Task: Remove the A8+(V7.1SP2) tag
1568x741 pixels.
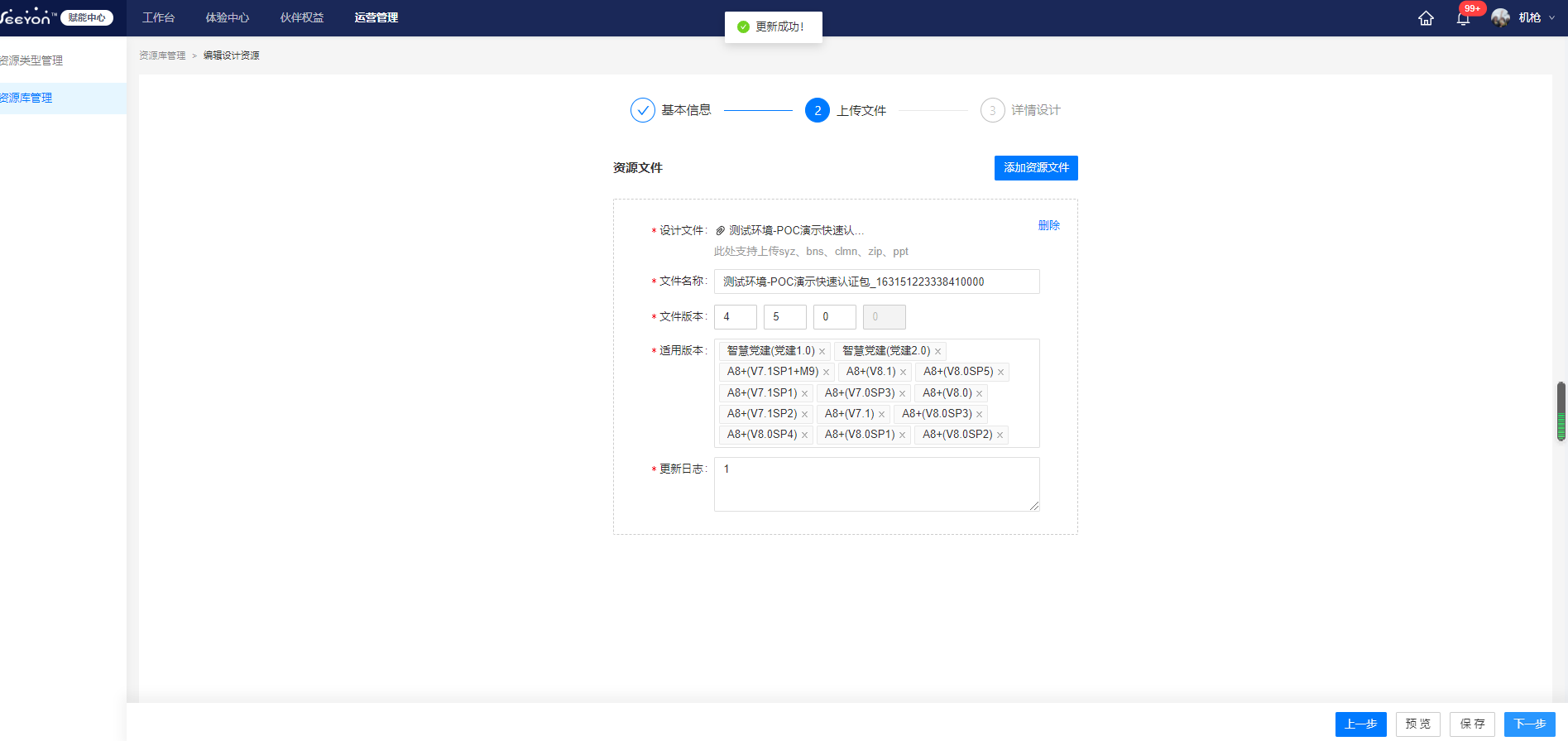Action: pyautogui.click(x=804, y=415)
